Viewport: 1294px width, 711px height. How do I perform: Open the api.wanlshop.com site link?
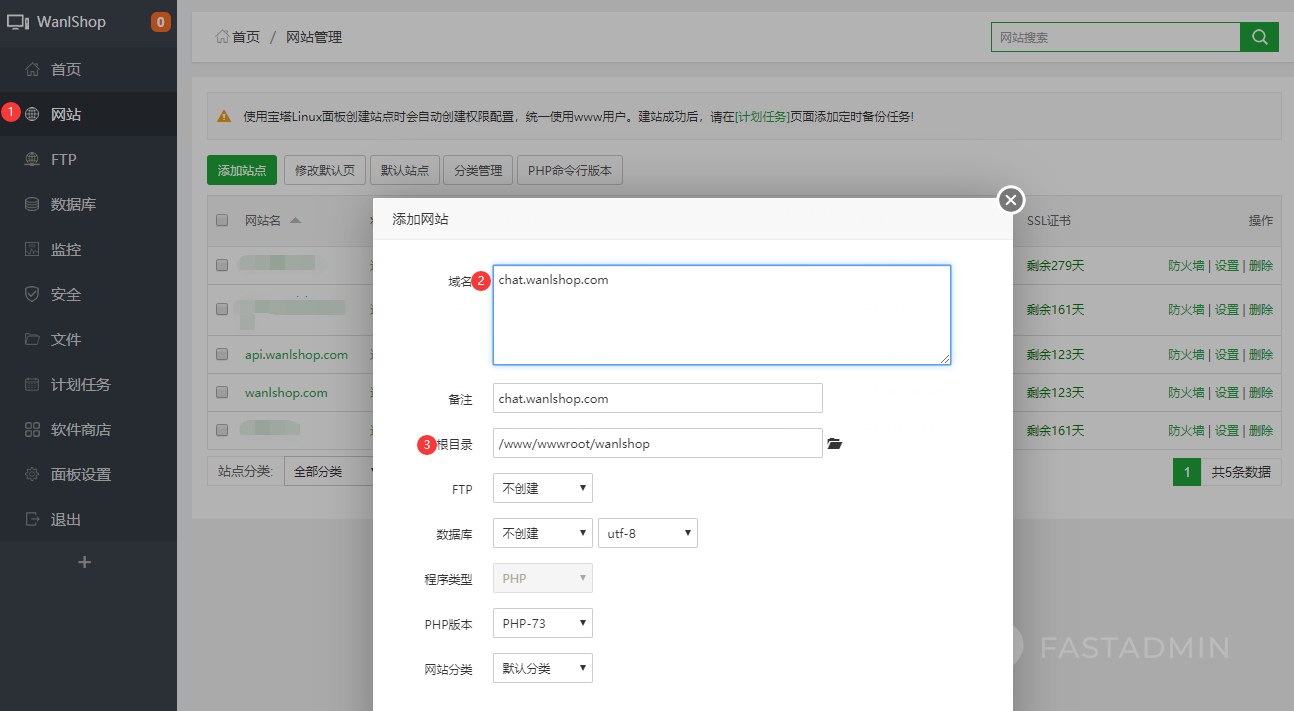click(296, 355)
